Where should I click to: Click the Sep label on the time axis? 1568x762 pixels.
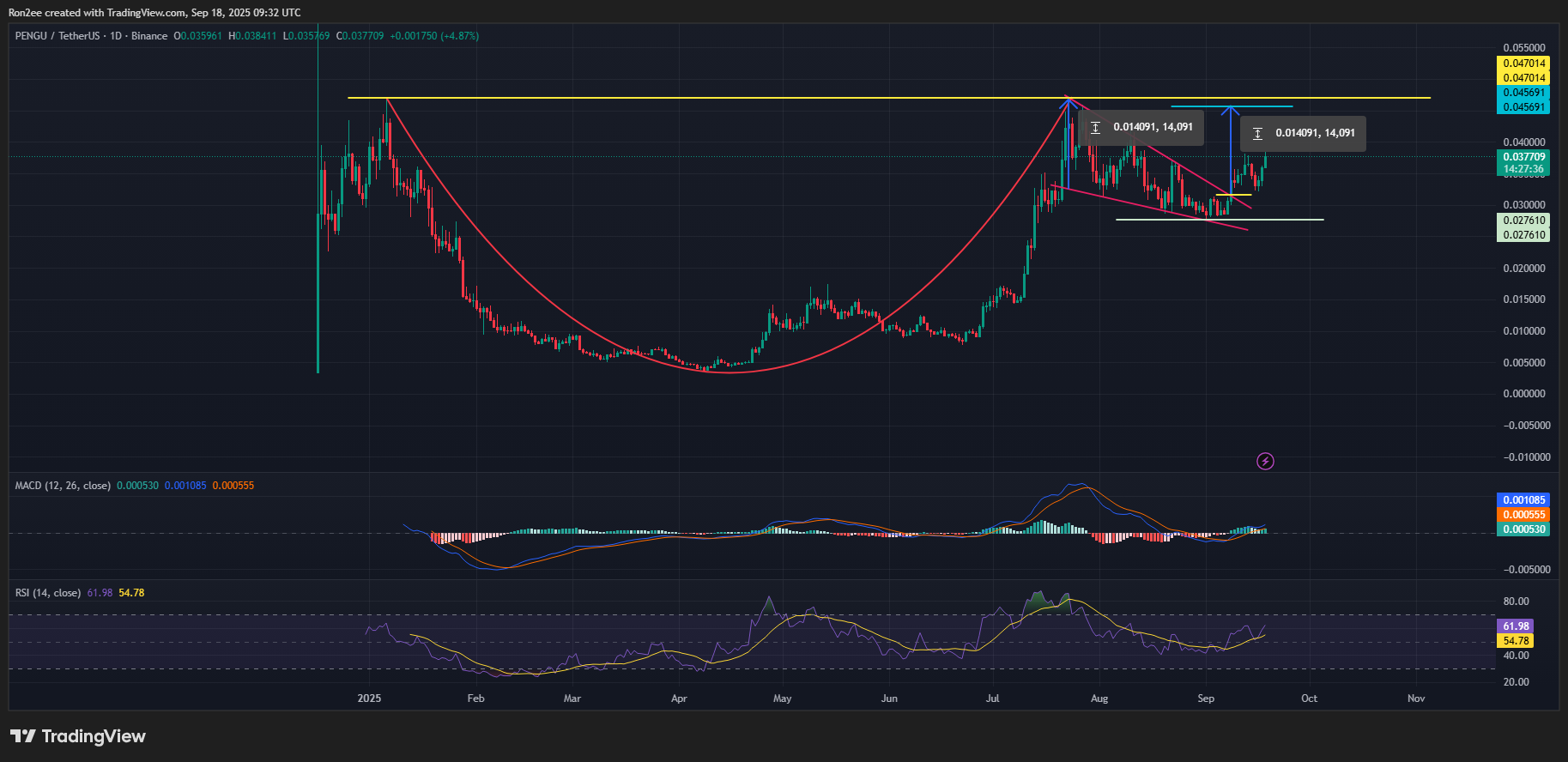coord(1206,698)
